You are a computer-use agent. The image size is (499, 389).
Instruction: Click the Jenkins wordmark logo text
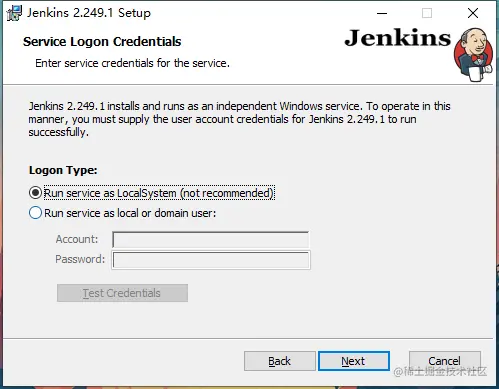coord(398,38)
